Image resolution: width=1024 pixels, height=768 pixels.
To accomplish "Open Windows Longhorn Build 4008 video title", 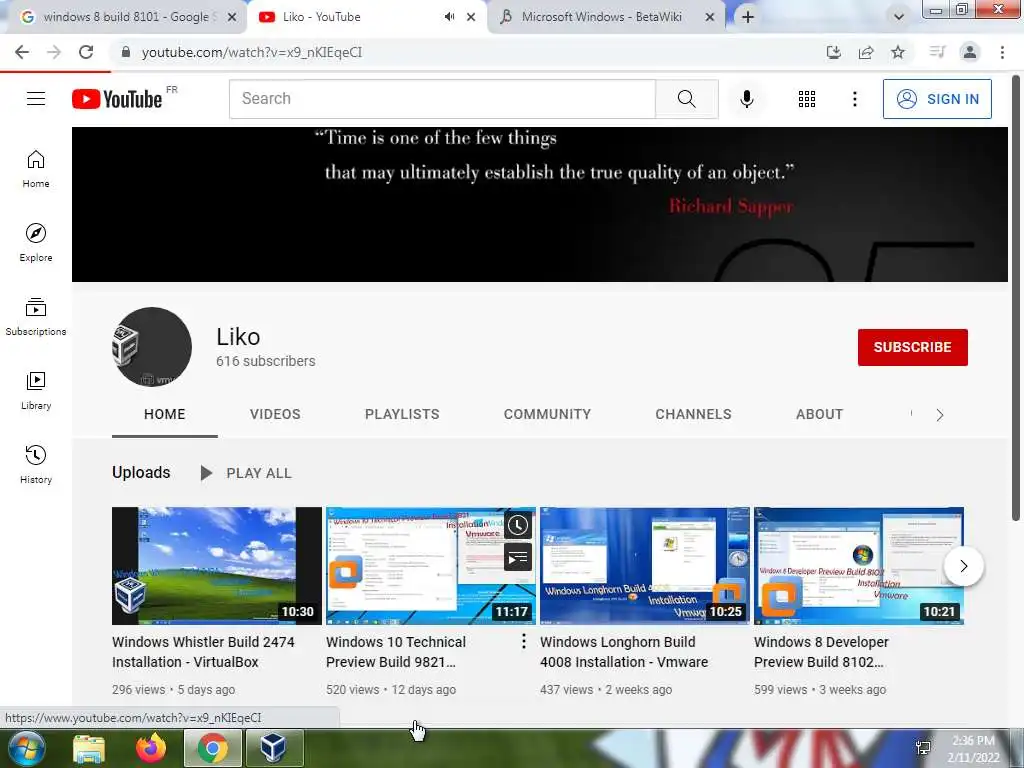I will (x=624, y=652).
